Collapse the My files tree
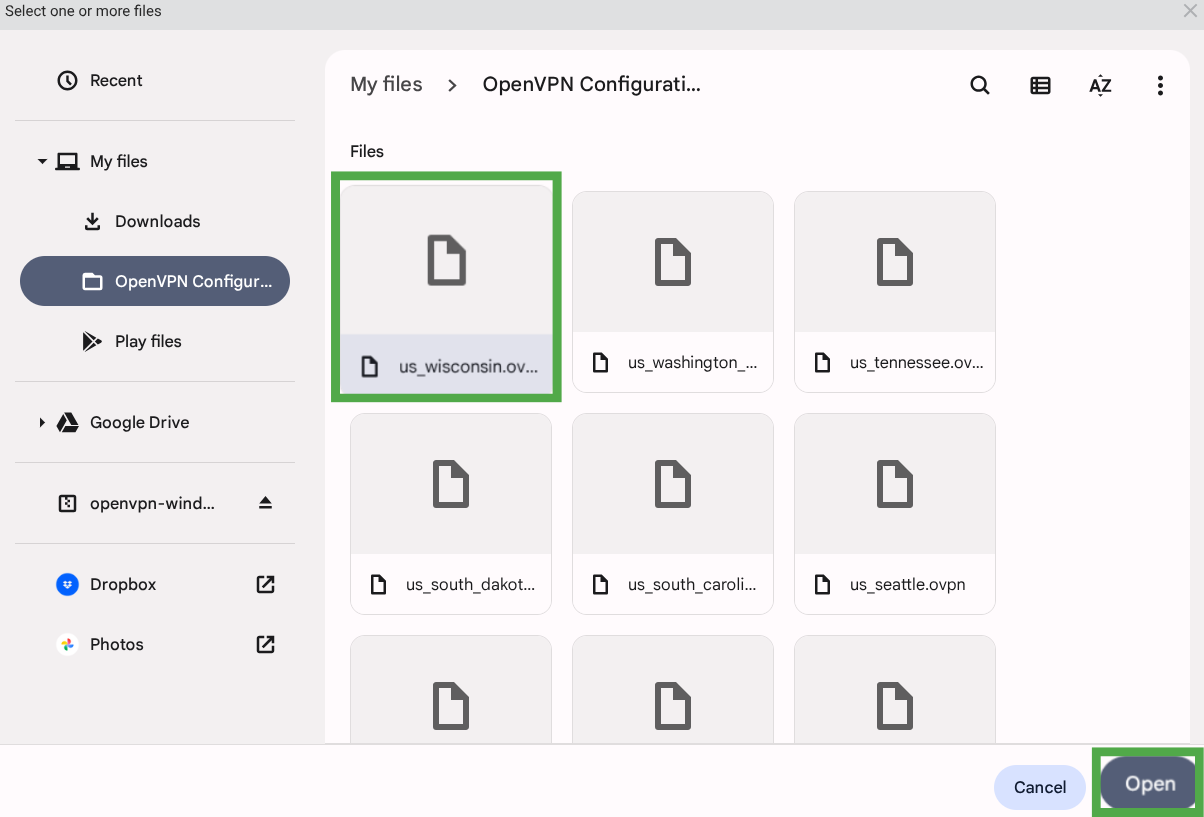The height and width of the screenshot is (817, 1204). [42, 161]
